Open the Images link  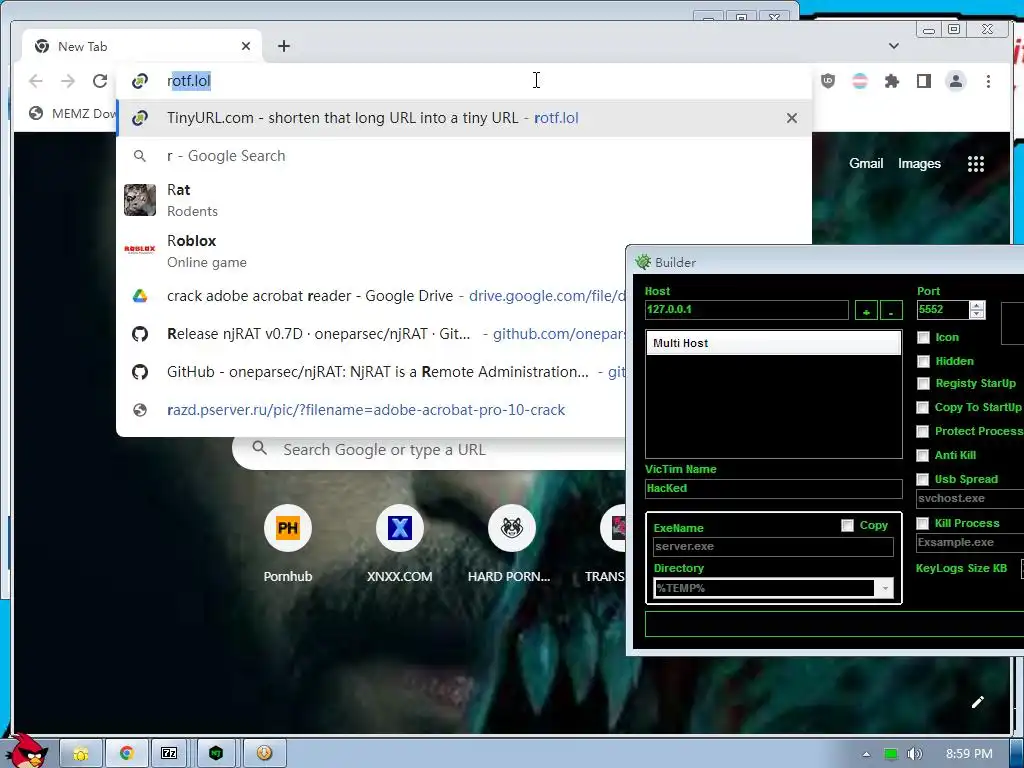[x=919, y=164]
